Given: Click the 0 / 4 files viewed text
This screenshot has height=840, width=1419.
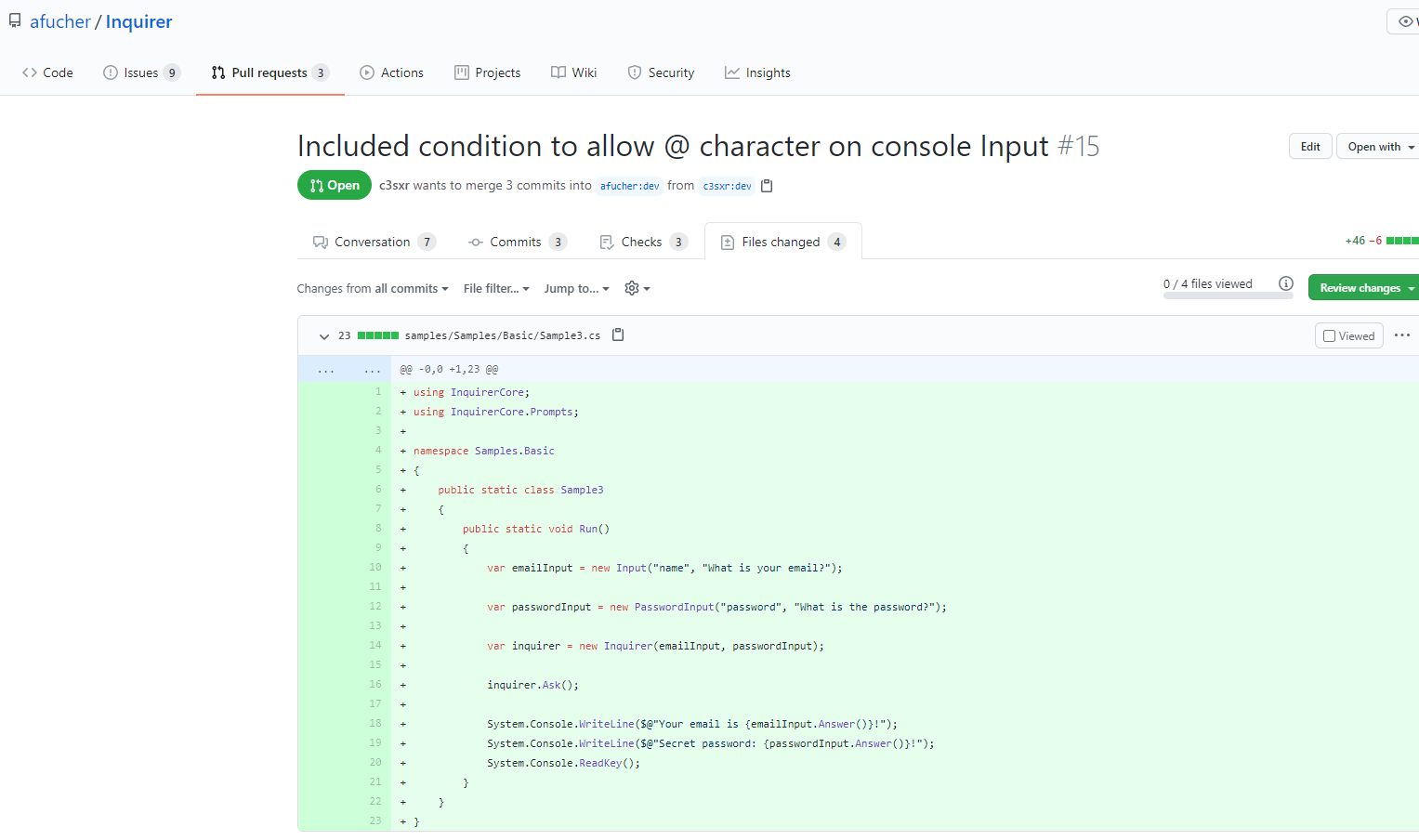Looking at the screenshot, I should coord(1208,283).
